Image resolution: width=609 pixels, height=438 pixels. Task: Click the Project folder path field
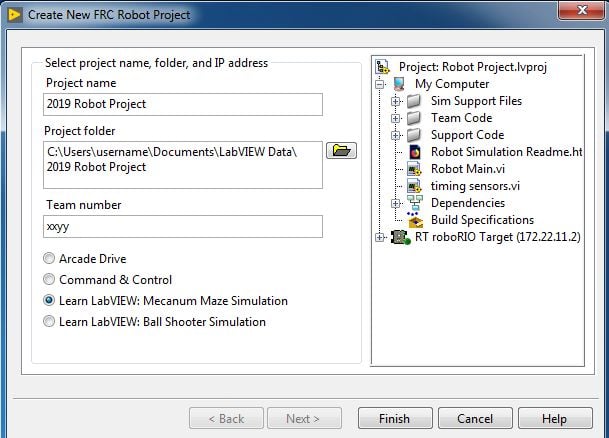click(x=183, y=165)
